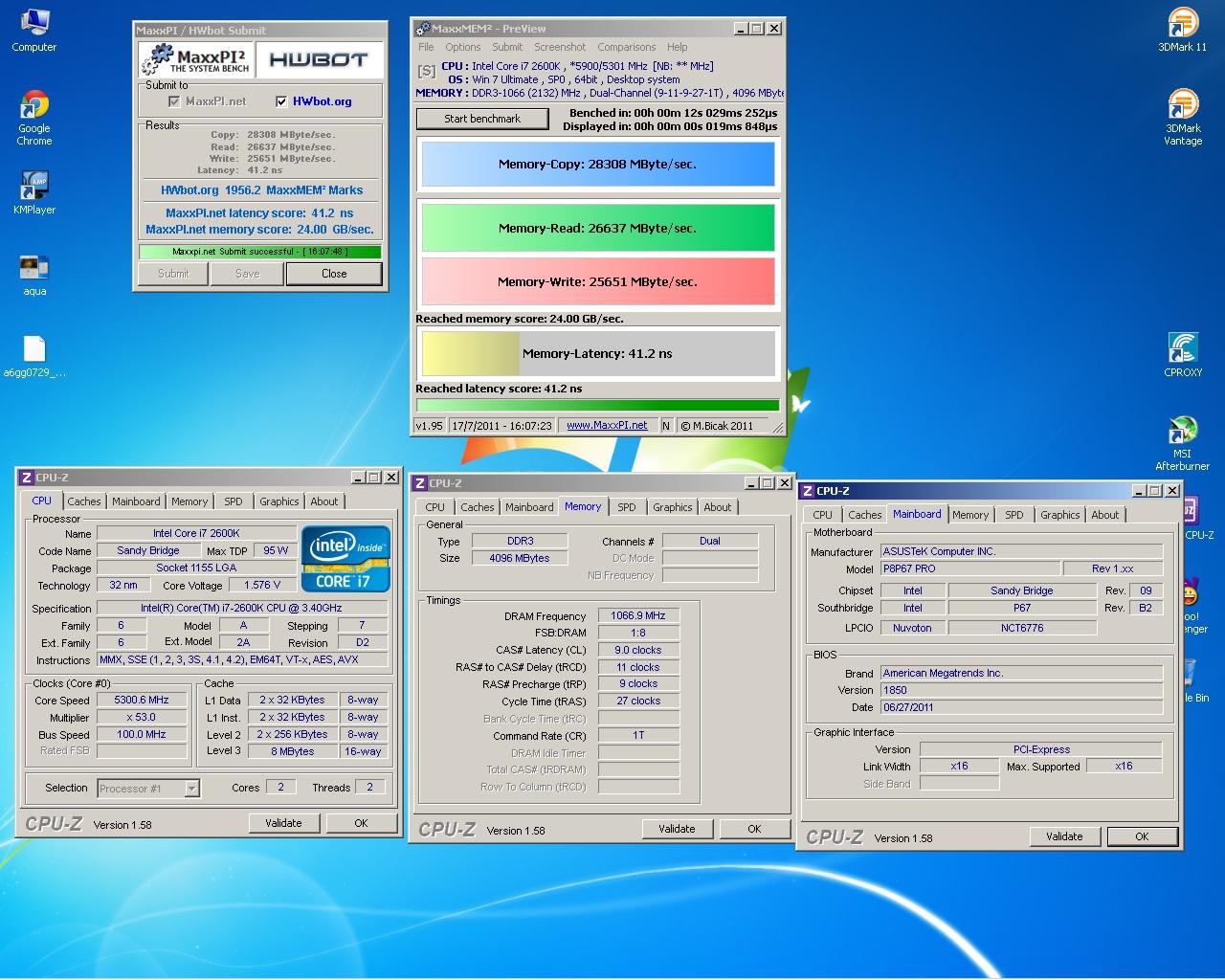Select the a6gg0729 file on the desktop
Image resolution: width=1225 pixels, height=980 pixels.
point(34,356)
